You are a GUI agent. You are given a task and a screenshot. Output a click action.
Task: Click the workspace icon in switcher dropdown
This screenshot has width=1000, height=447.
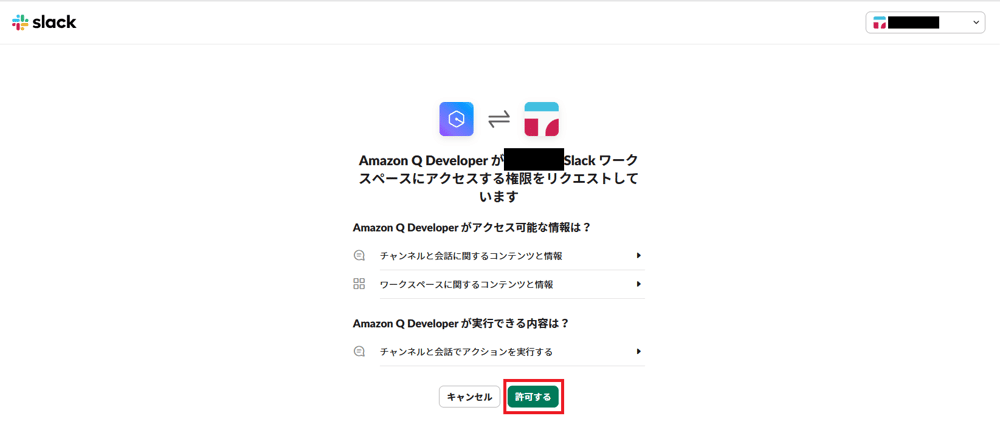879,22
